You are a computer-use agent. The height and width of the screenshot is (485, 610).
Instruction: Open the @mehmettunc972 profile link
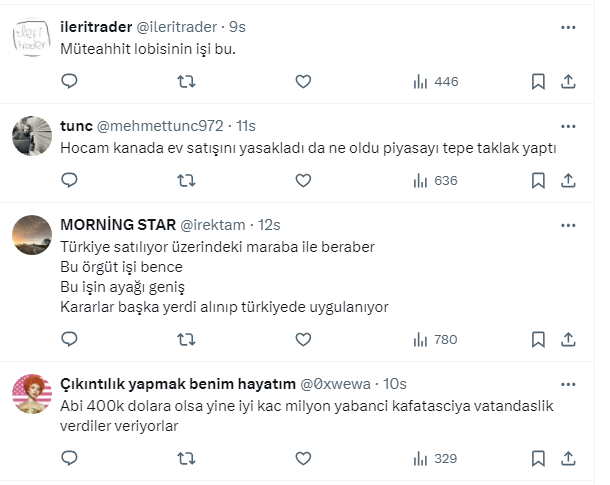[159, 126]
